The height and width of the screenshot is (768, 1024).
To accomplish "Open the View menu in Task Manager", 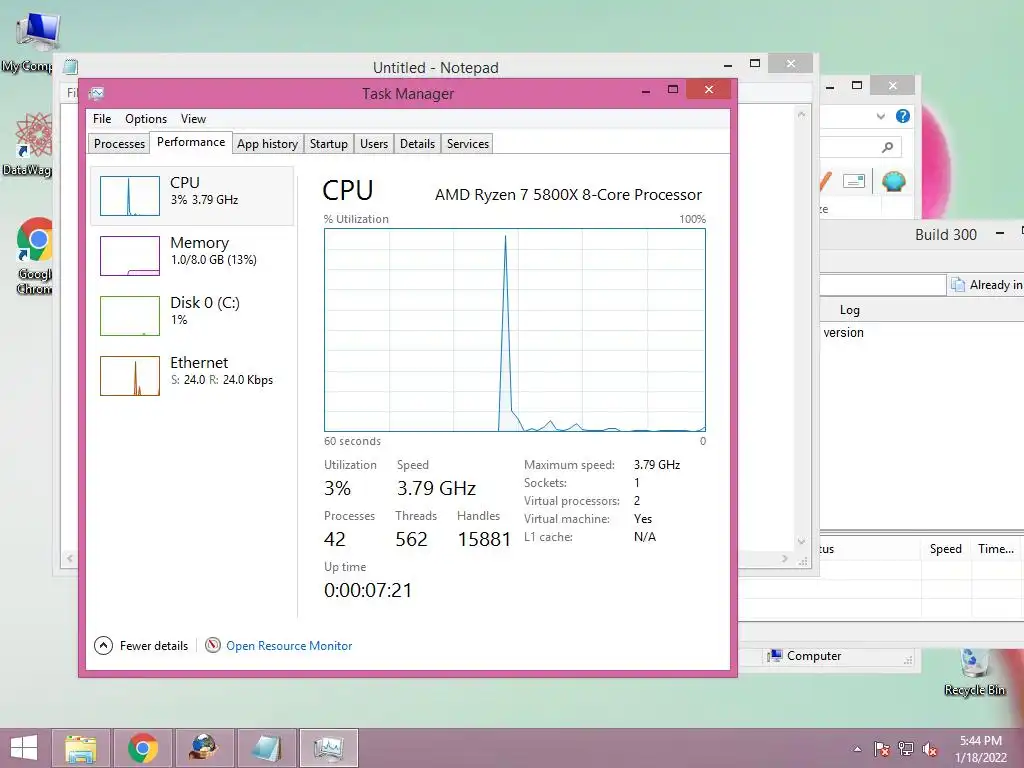I will point(193,119).
